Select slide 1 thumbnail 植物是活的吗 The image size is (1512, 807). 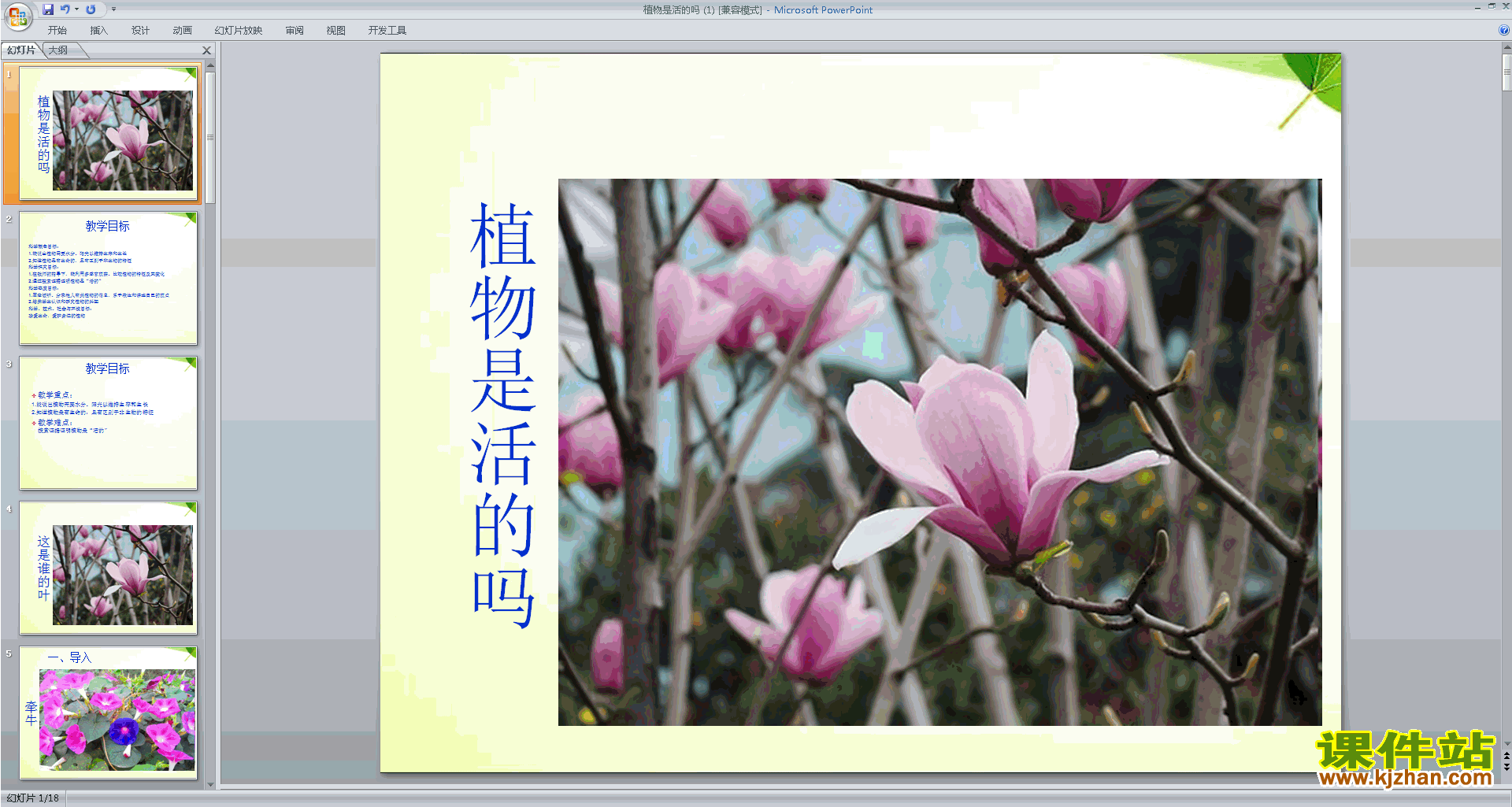[x=109, y=133]
